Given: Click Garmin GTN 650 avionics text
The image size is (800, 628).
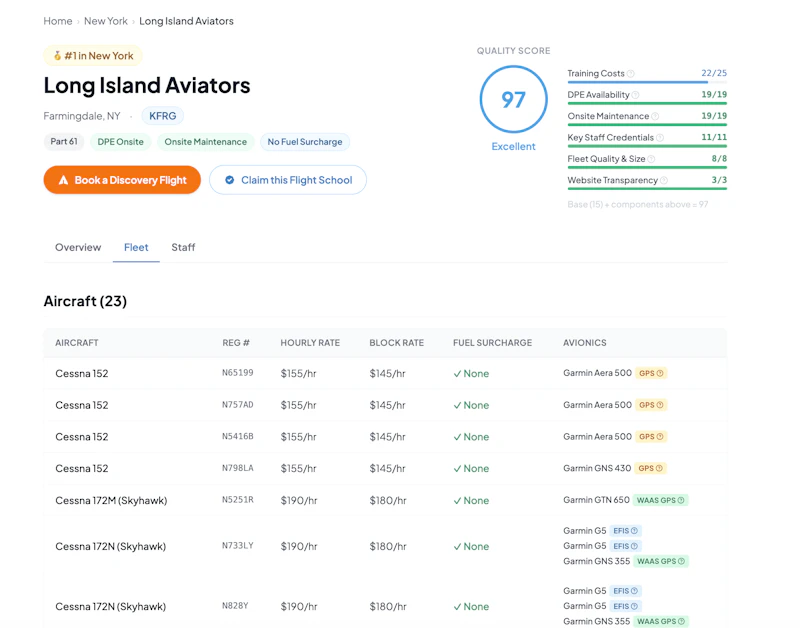Looking at the screenshot, I should click(x=596, y=500).
